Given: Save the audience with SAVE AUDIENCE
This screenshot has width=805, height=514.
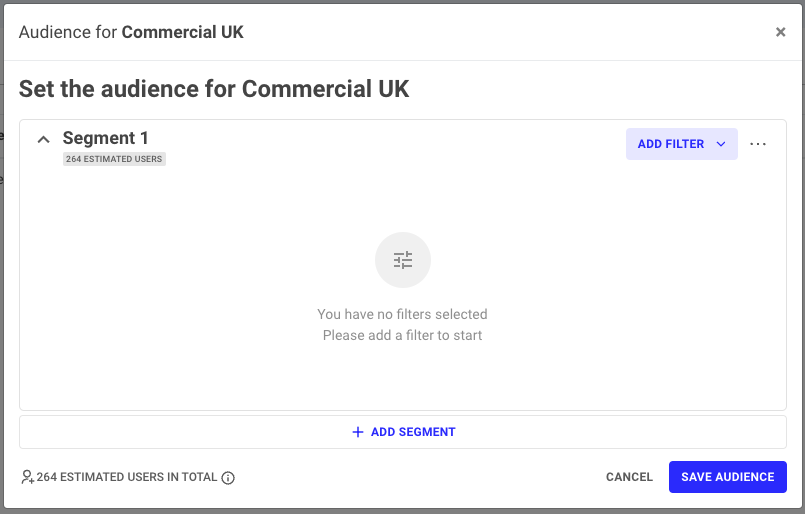Looking at the screenshot, I should pyautogui.click(x=727, y=477).
